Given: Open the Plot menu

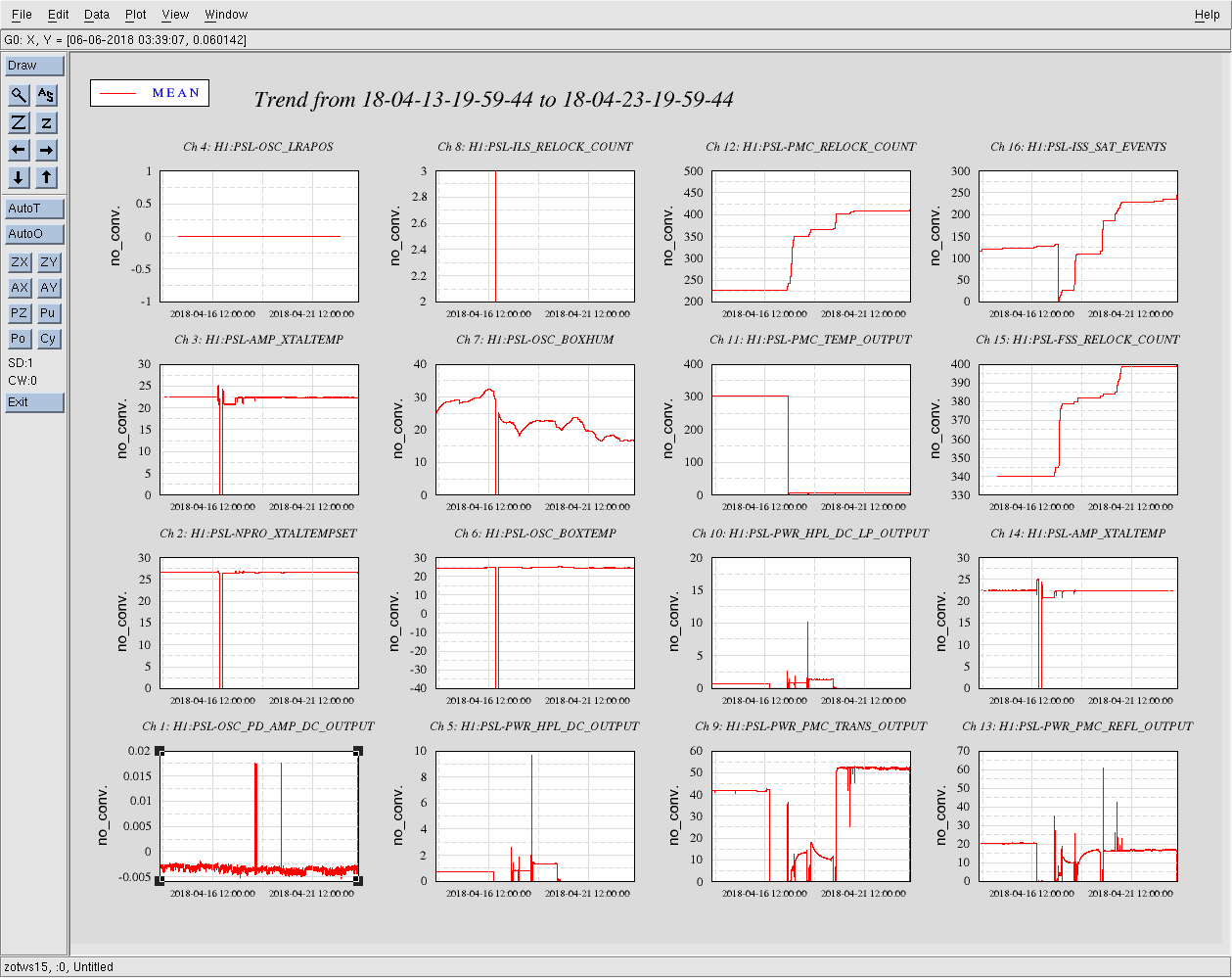Looking at the screenshot, I should pyautogui.click(x=136, y=15).
